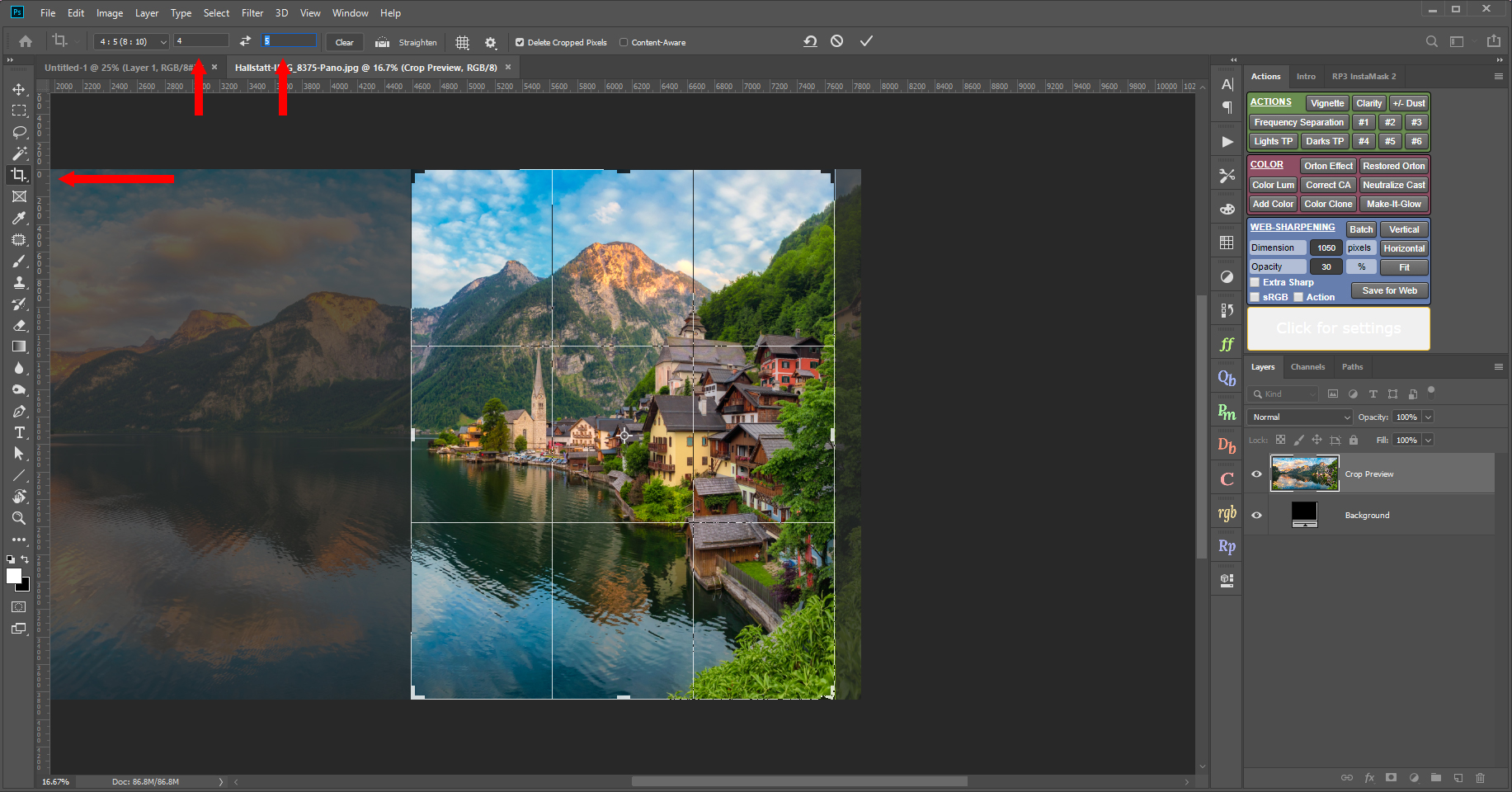Enable Content-Aware crop fill

(x=625, y=42)
